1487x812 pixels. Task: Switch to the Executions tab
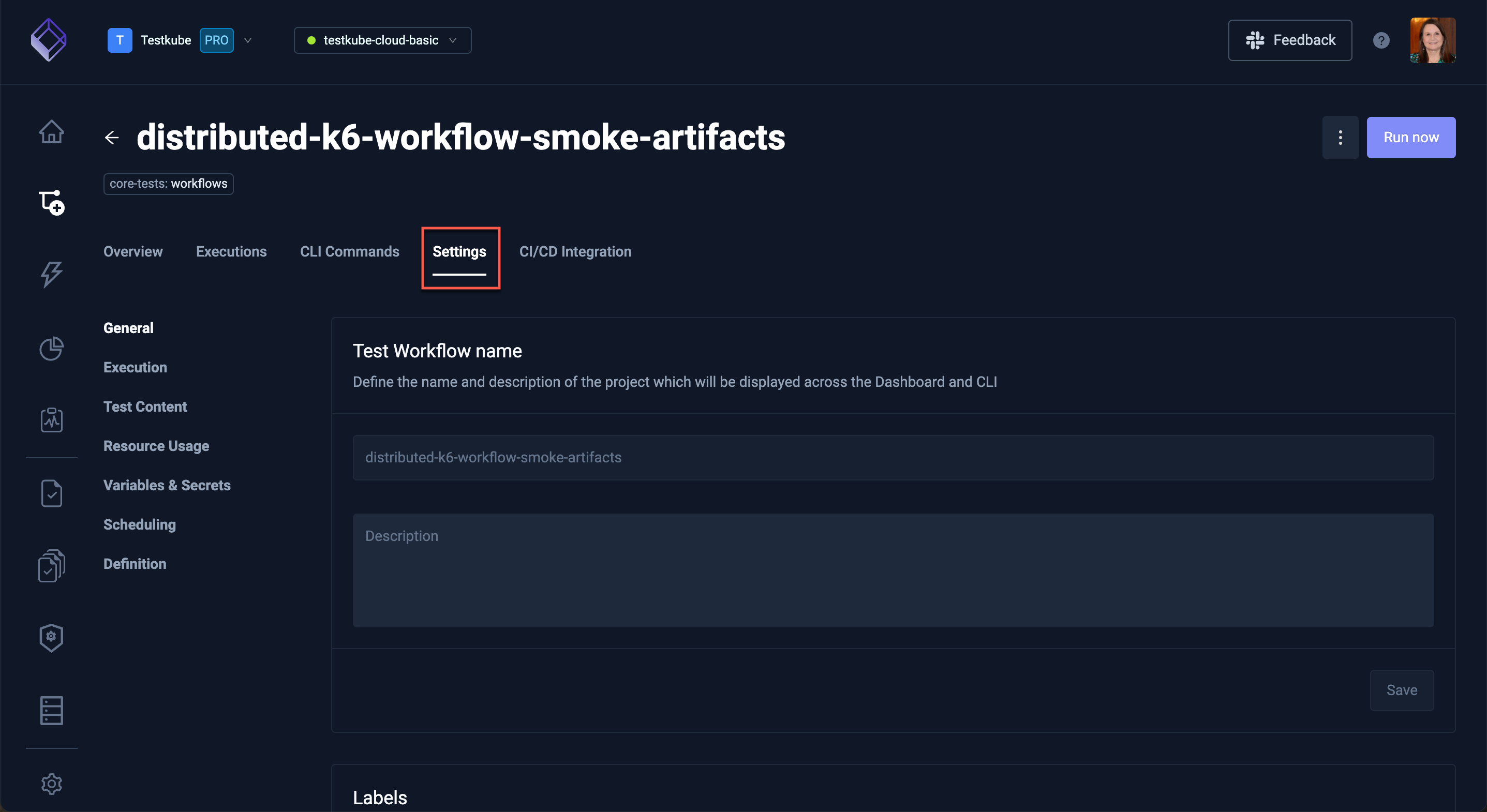tap(231, 251)
